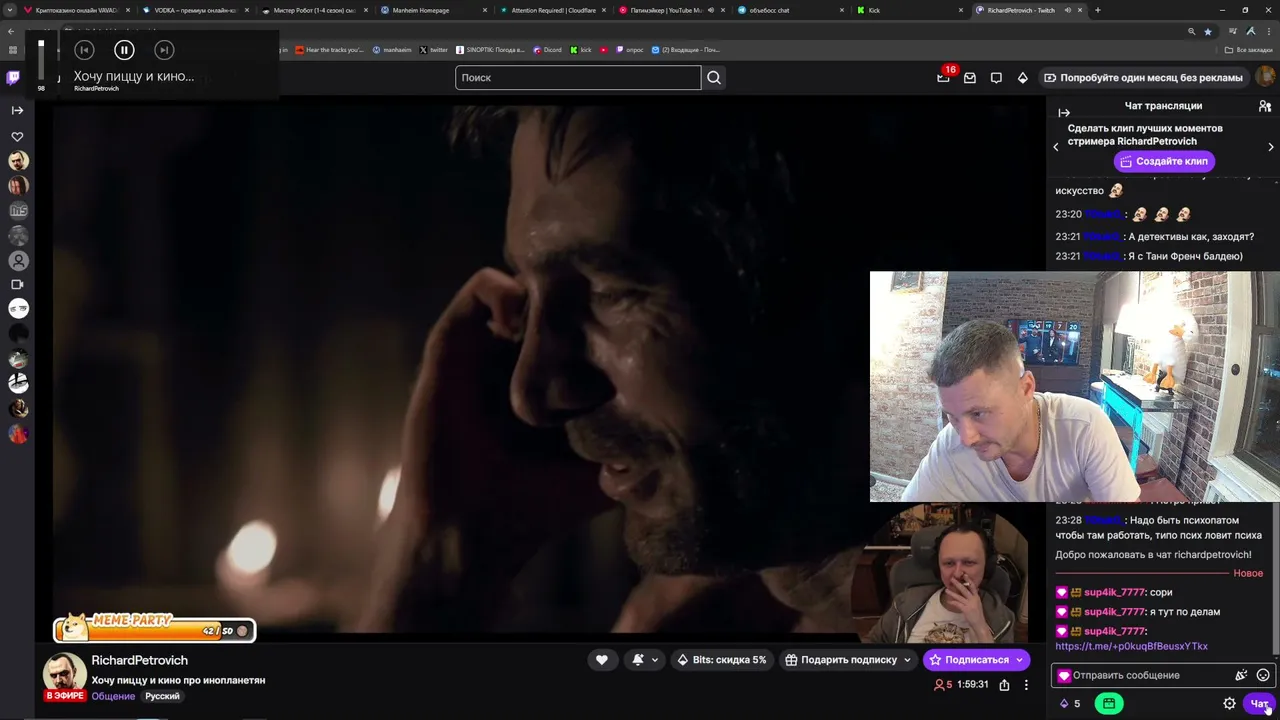The width and height of the screenshot is (1280, 720).
Task: Open the 'Общение' category link
Action: pyautogui.click(x=113, y=696)
